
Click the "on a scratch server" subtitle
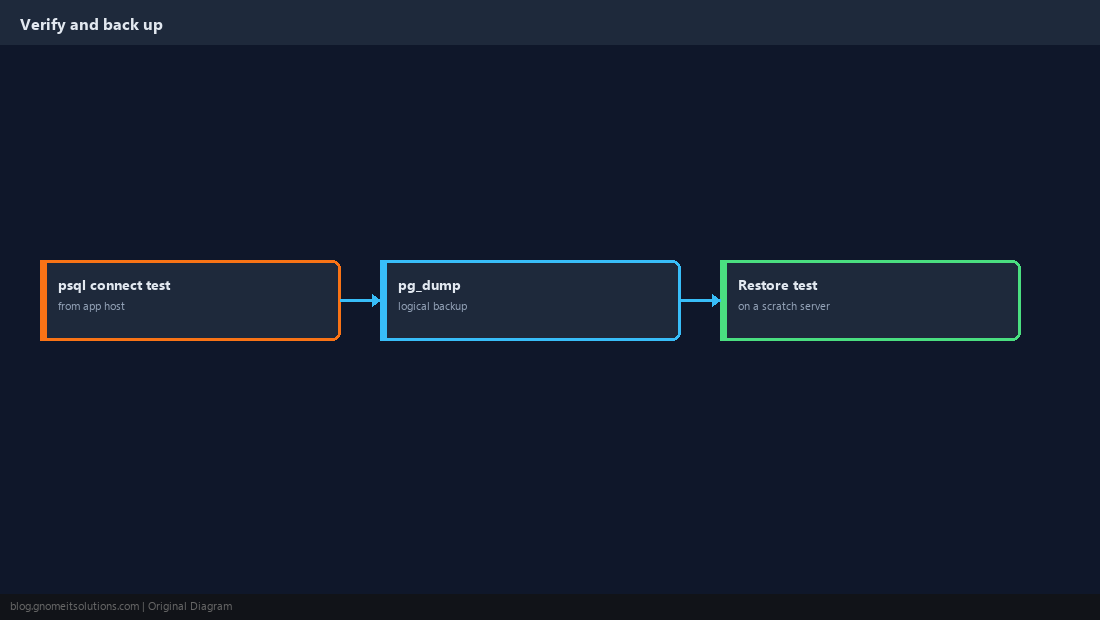click(x=784, y=306)
